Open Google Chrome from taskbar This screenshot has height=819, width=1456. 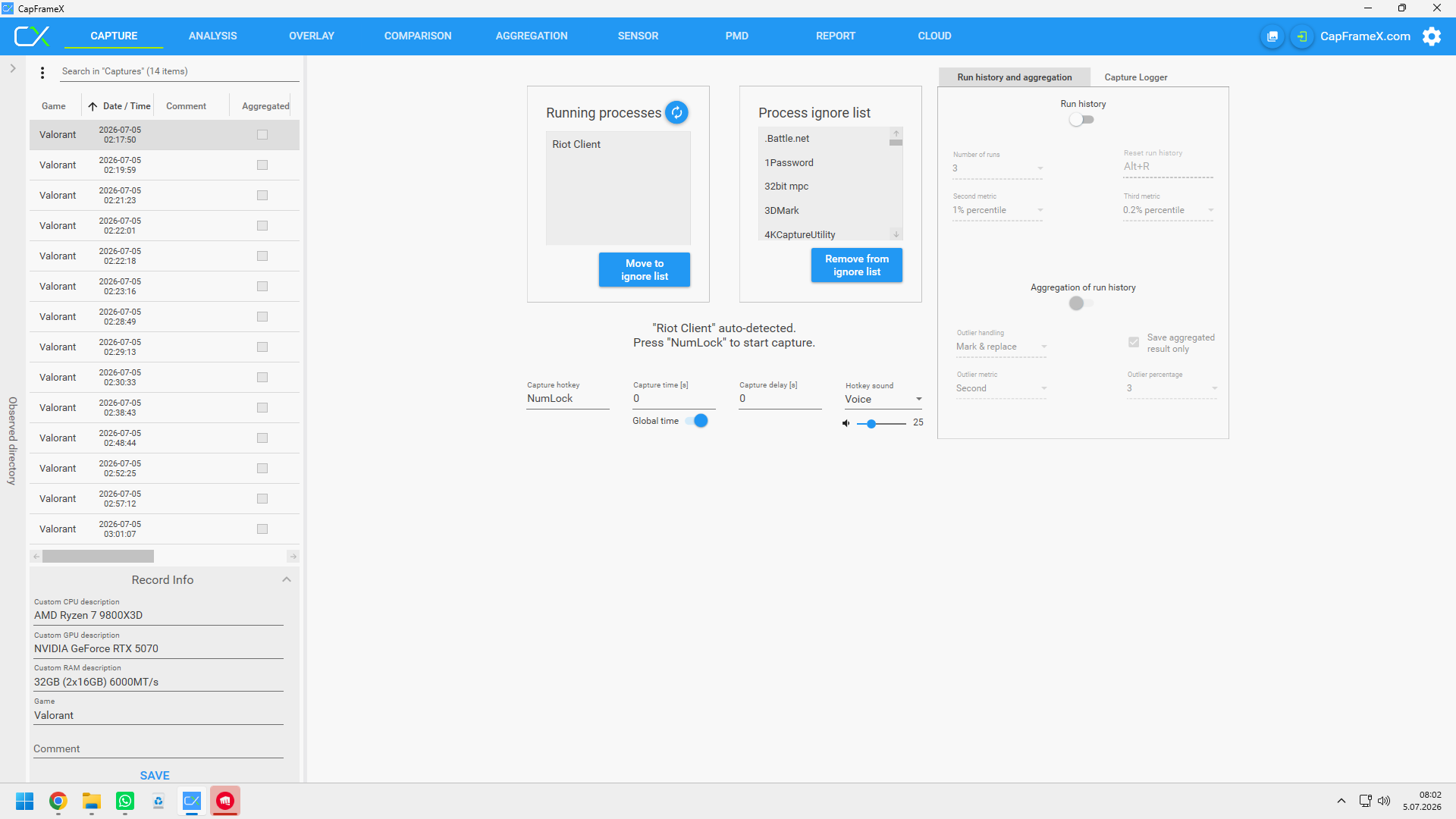pos(58,801)
